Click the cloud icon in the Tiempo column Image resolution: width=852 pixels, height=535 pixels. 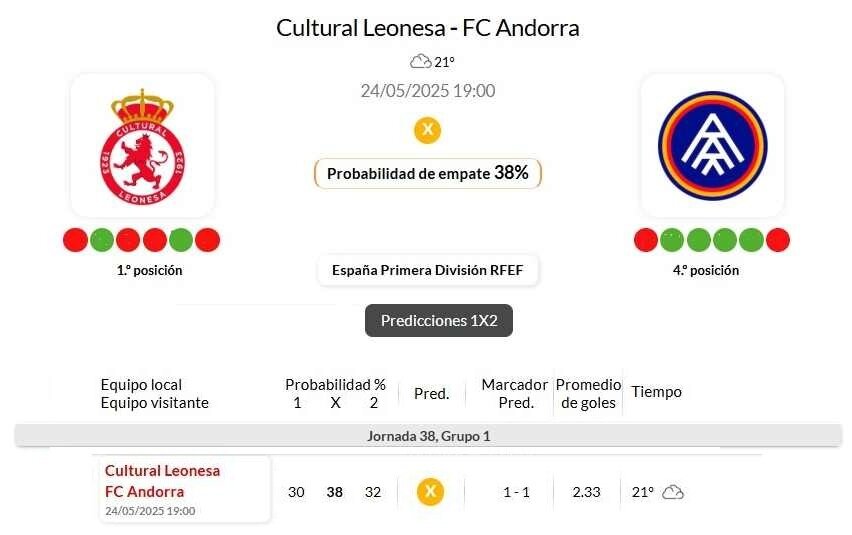(x=673, y=492)
